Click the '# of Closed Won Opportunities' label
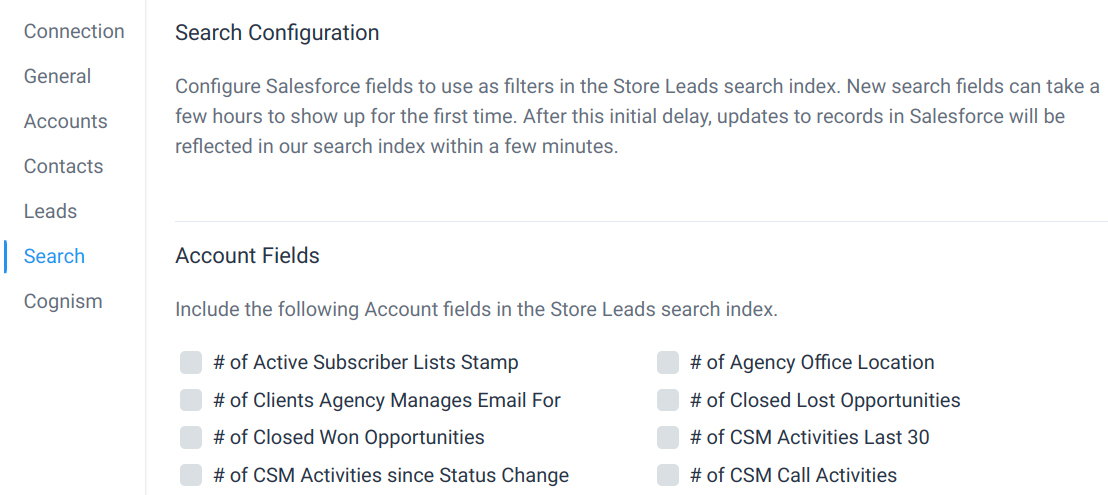This screenshot has height=495, width=1108. point(349,438)
